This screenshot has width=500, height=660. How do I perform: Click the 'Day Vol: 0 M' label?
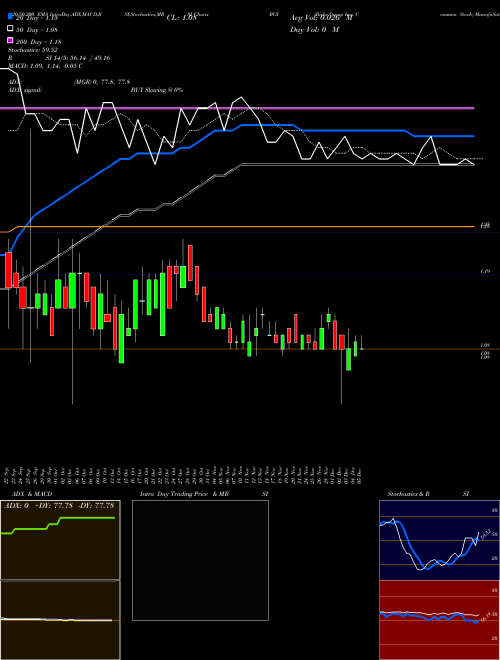314,30
